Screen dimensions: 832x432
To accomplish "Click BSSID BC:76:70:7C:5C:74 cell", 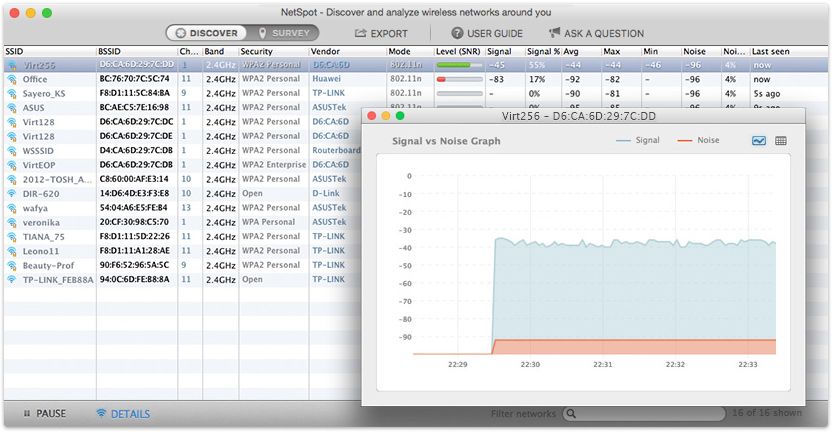I will click(135, 79).
